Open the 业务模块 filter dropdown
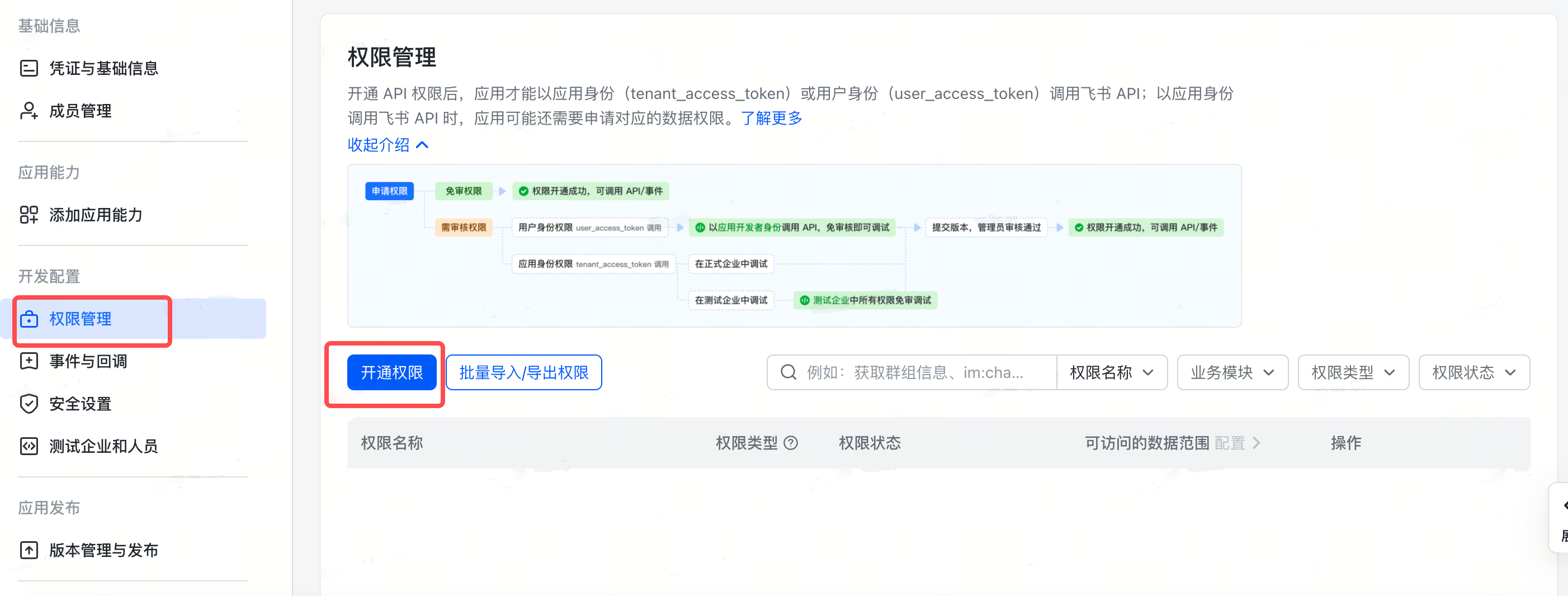This screenshot has height=596, width=1568. pos(1232,372)
